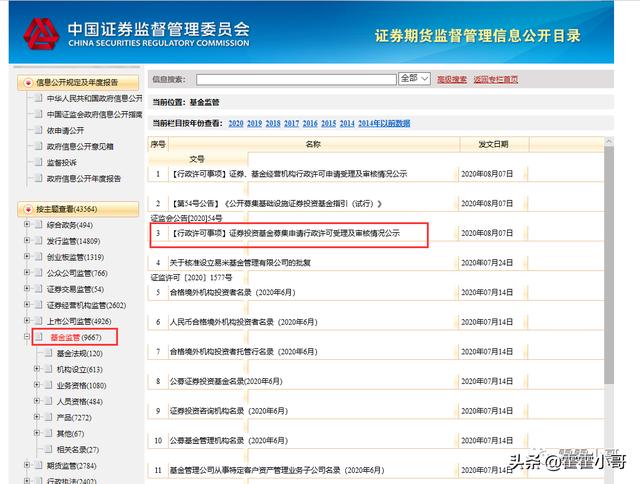Click the page icon beside 相关名录(27)
Viewport: 640px width, 484px height.
point(48,449)
